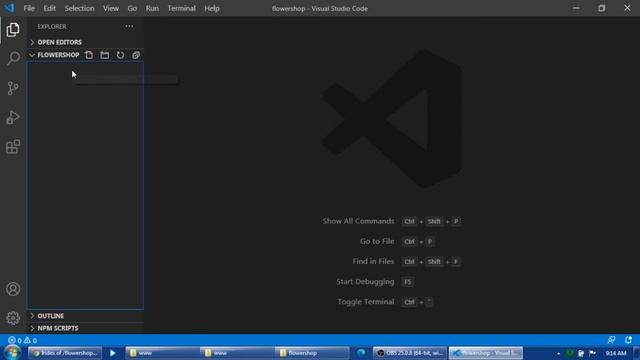Open the feedback icon in status bar
The height and width of the screenshot is (360, 640).
(611, 340)
